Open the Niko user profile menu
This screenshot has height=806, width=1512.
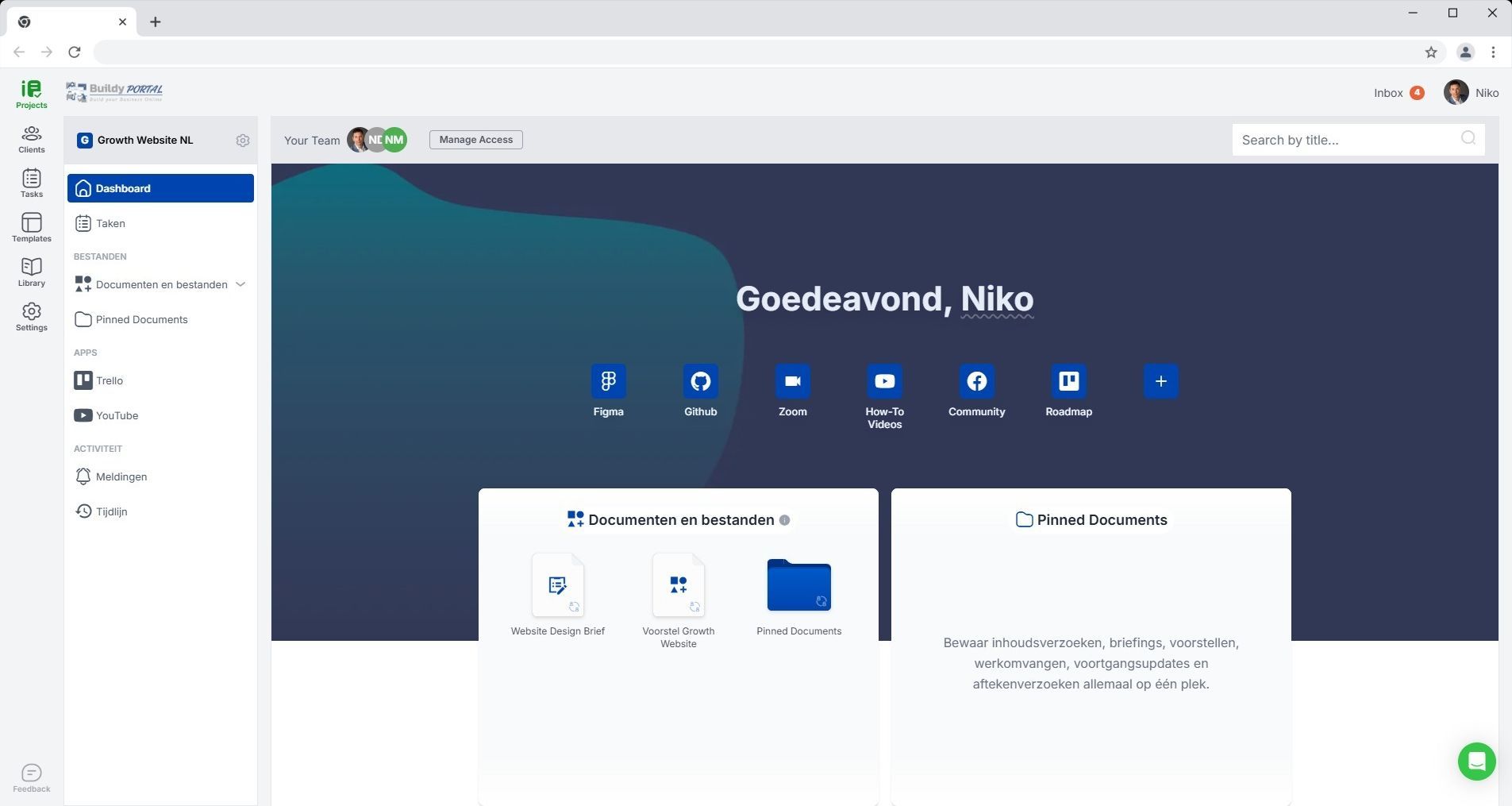coord(1471,93)
